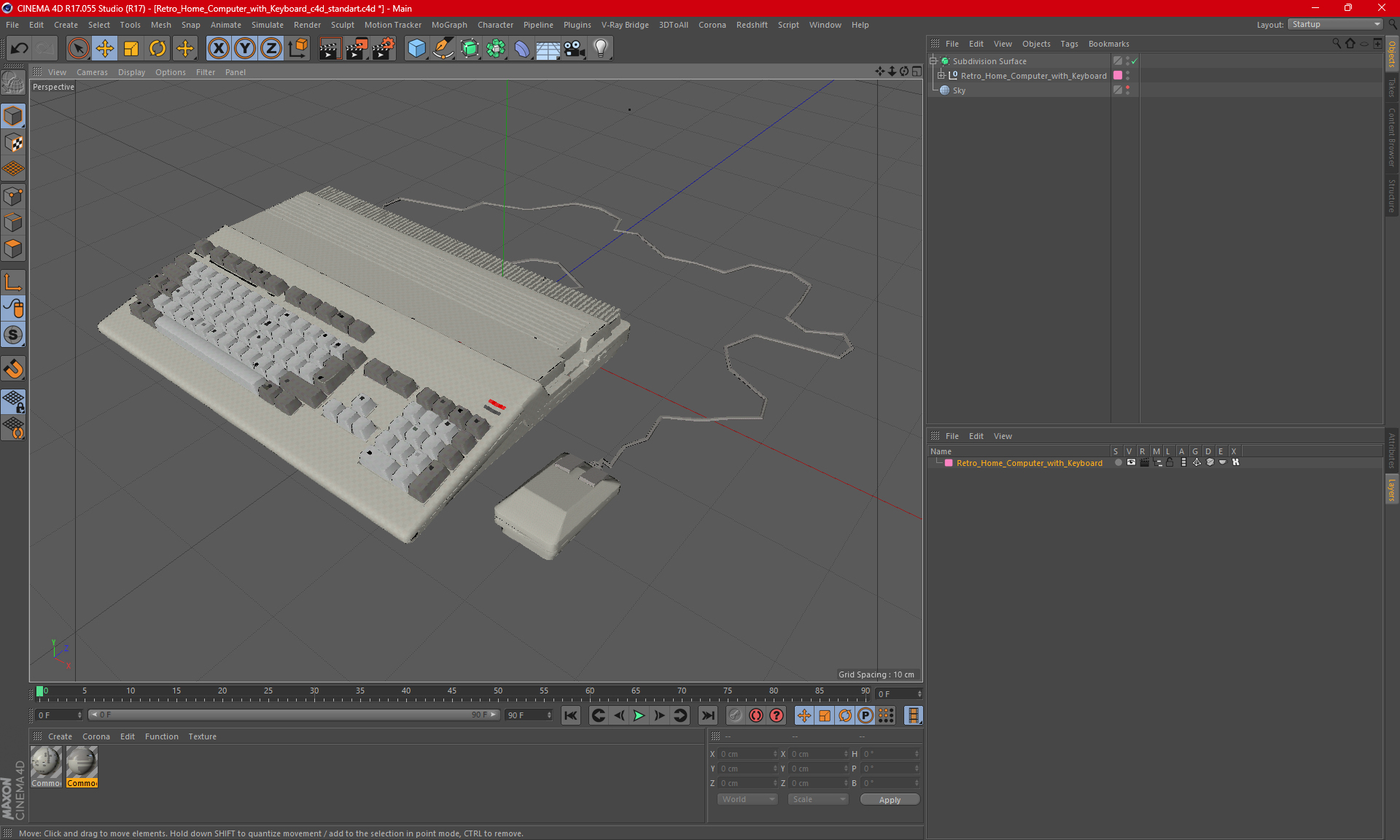This screenshot has width=1400, height=840.
Task: Switch to Points mode
Action: coord(13,195)
